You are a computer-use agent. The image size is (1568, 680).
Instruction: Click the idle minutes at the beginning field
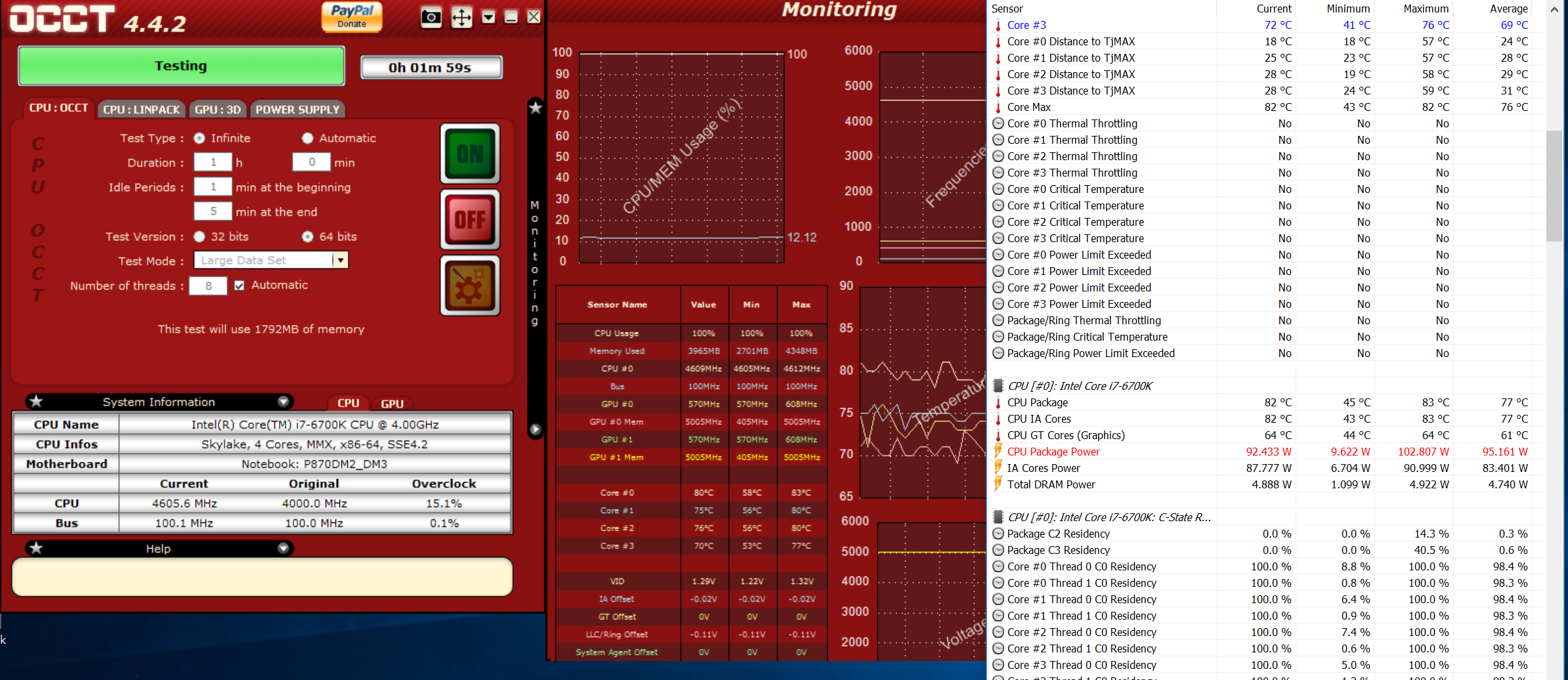point(213,187)
